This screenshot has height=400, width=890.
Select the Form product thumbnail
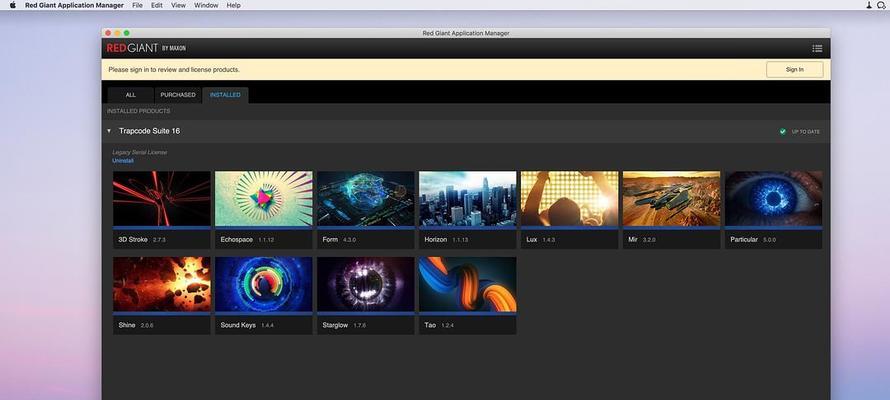click(x=366, y=199)
